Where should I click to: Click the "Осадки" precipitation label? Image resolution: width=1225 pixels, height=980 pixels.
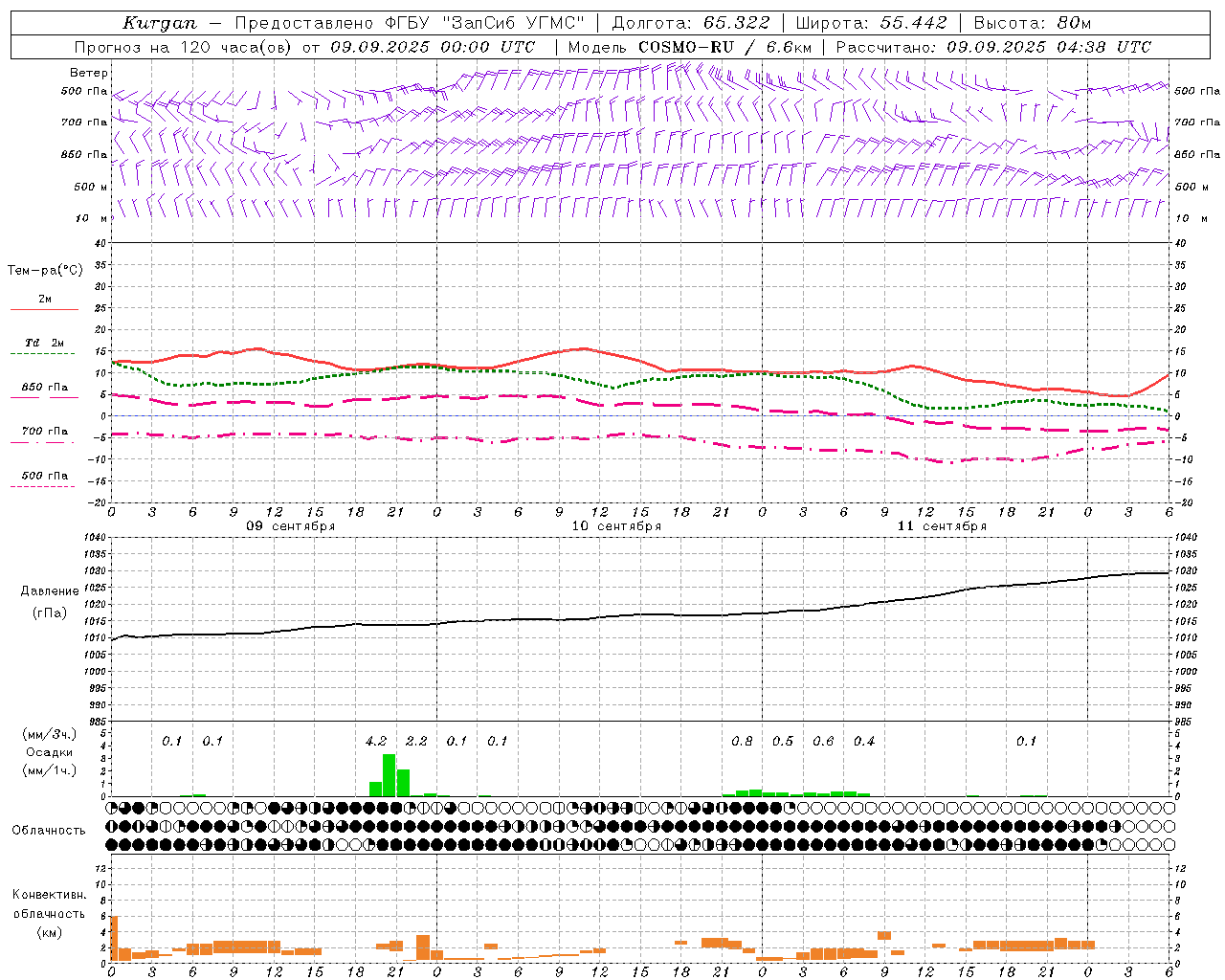(49, 752)
